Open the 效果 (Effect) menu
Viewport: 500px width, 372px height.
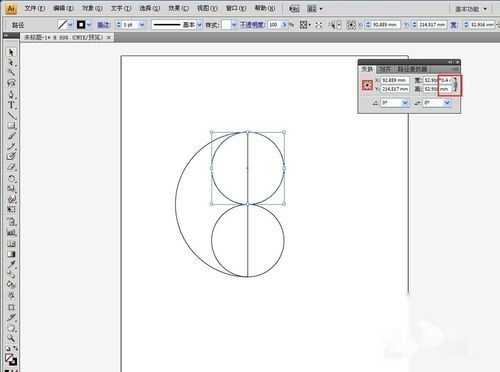[178, 8]
